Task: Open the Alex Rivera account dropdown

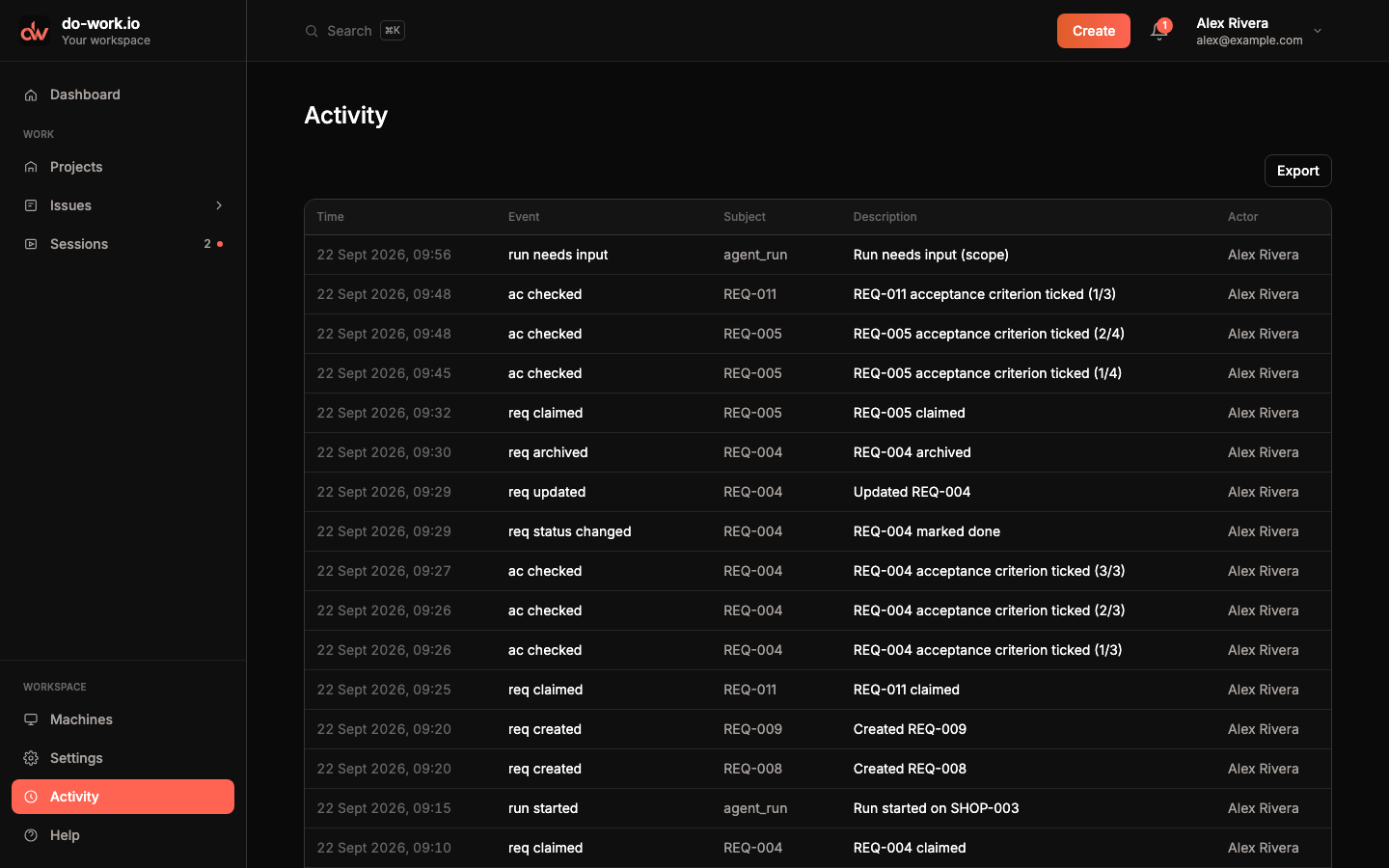Action: click(x=1260, y=31)
